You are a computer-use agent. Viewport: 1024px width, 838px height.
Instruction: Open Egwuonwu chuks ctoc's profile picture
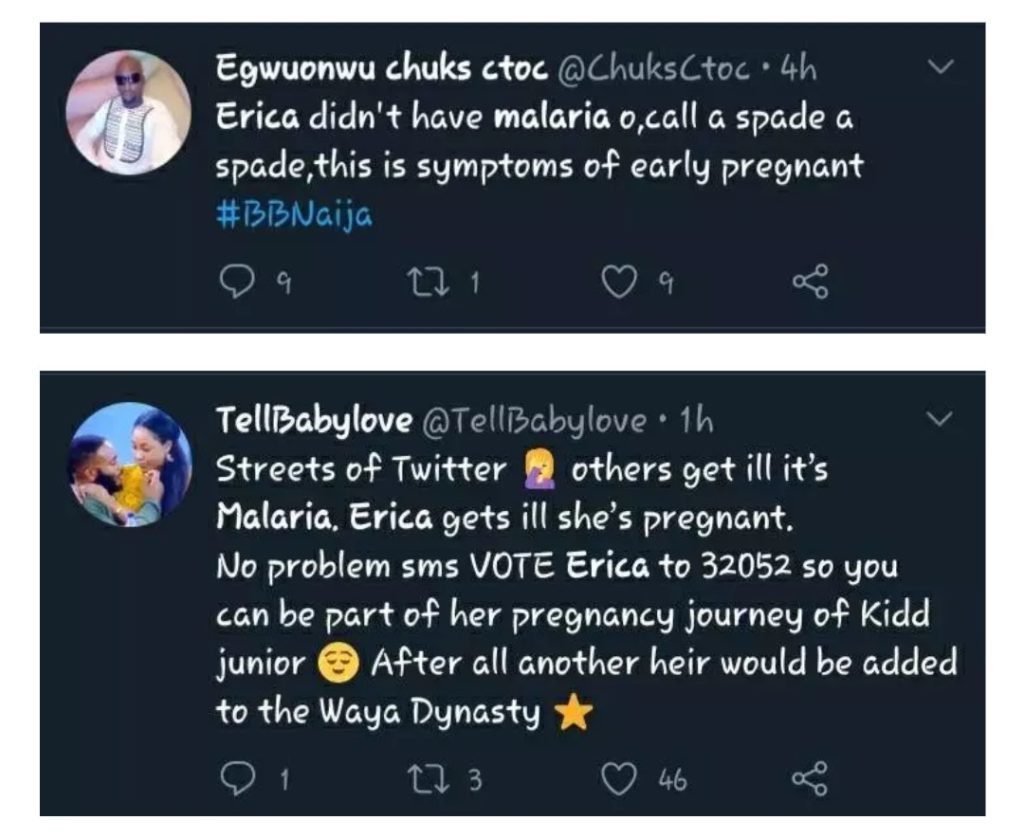point(128,112)
